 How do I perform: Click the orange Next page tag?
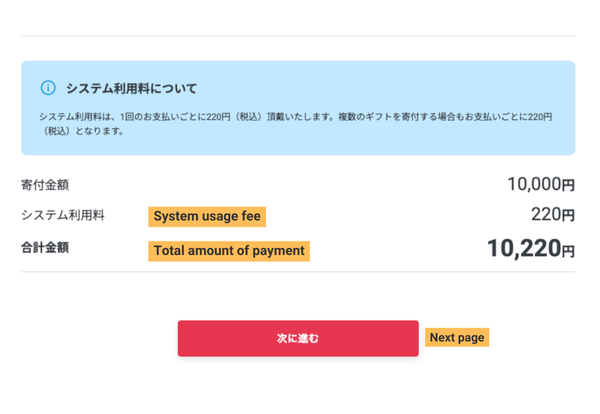click(x=457, y=338)
